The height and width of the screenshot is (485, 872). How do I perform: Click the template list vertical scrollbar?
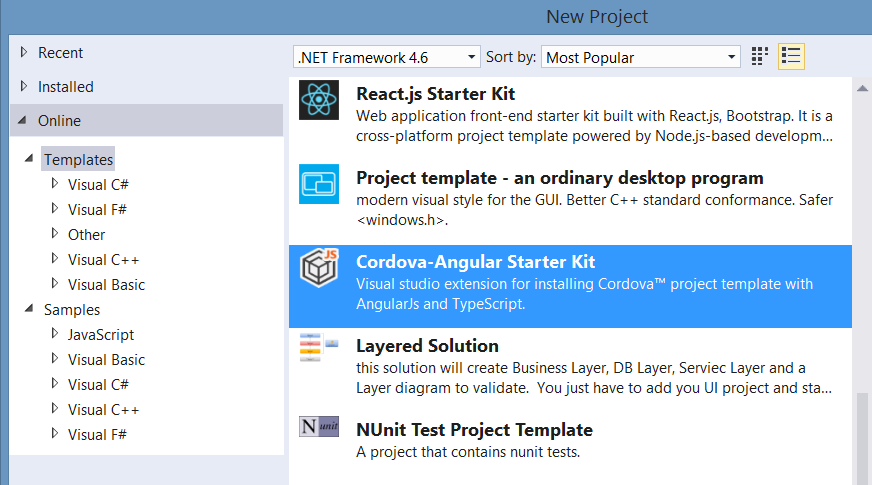pyautogui.click(x=862, y=430)
